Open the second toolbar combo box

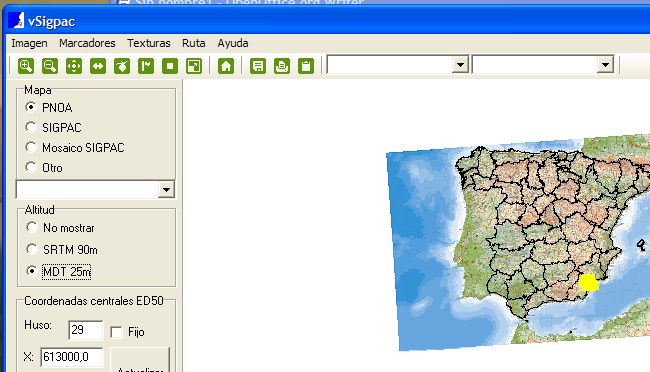pyautogui.click(x=605, y=65)
